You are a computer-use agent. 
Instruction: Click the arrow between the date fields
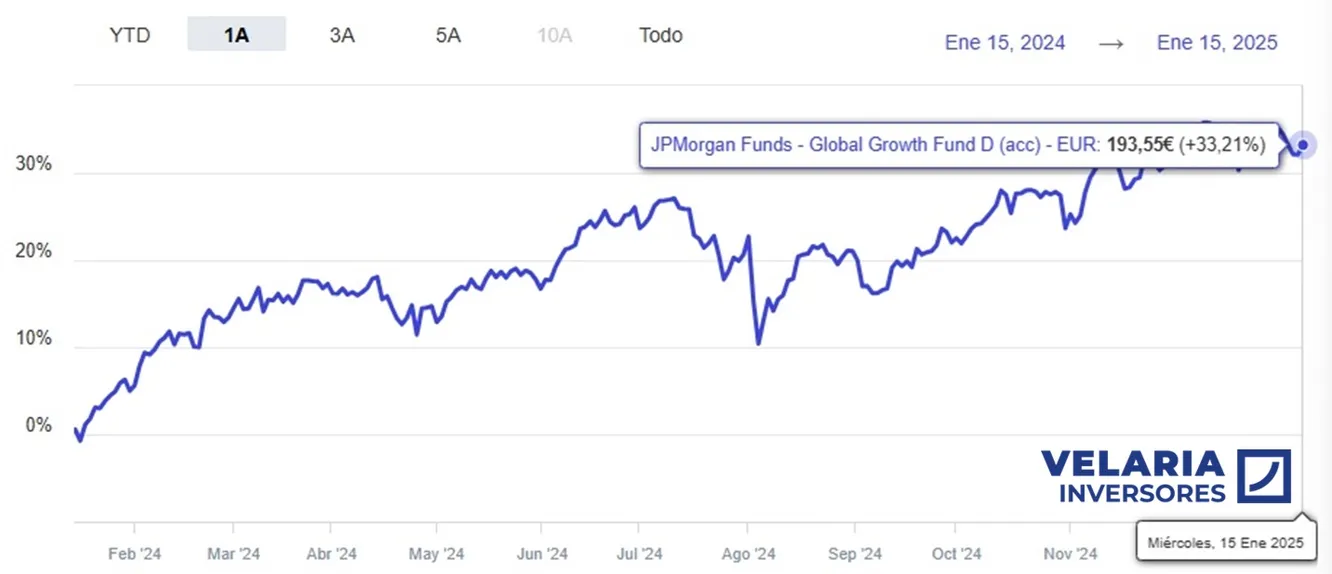tap(1111, 43)
